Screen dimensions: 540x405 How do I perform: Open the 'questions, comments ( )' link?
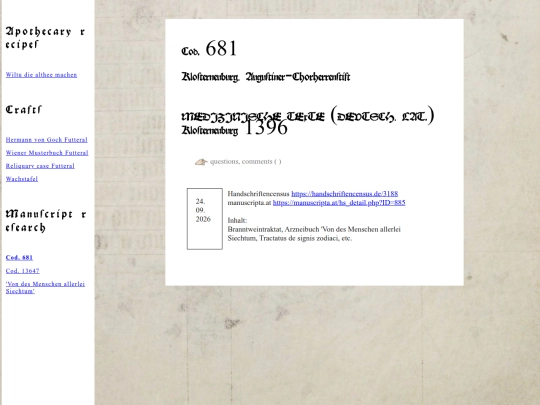pos(246,162)
